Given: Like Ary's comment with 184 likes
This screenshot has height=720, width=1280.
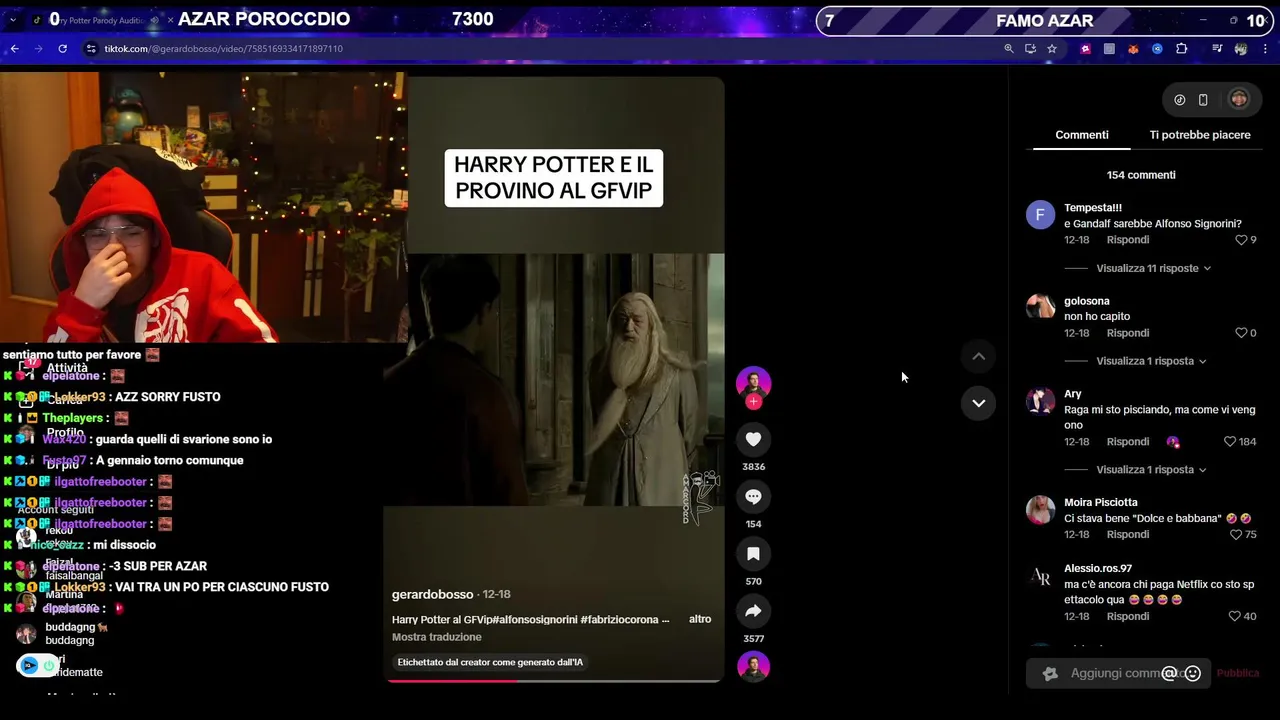Looking at the screenshot, I should tap(1230, 441).
